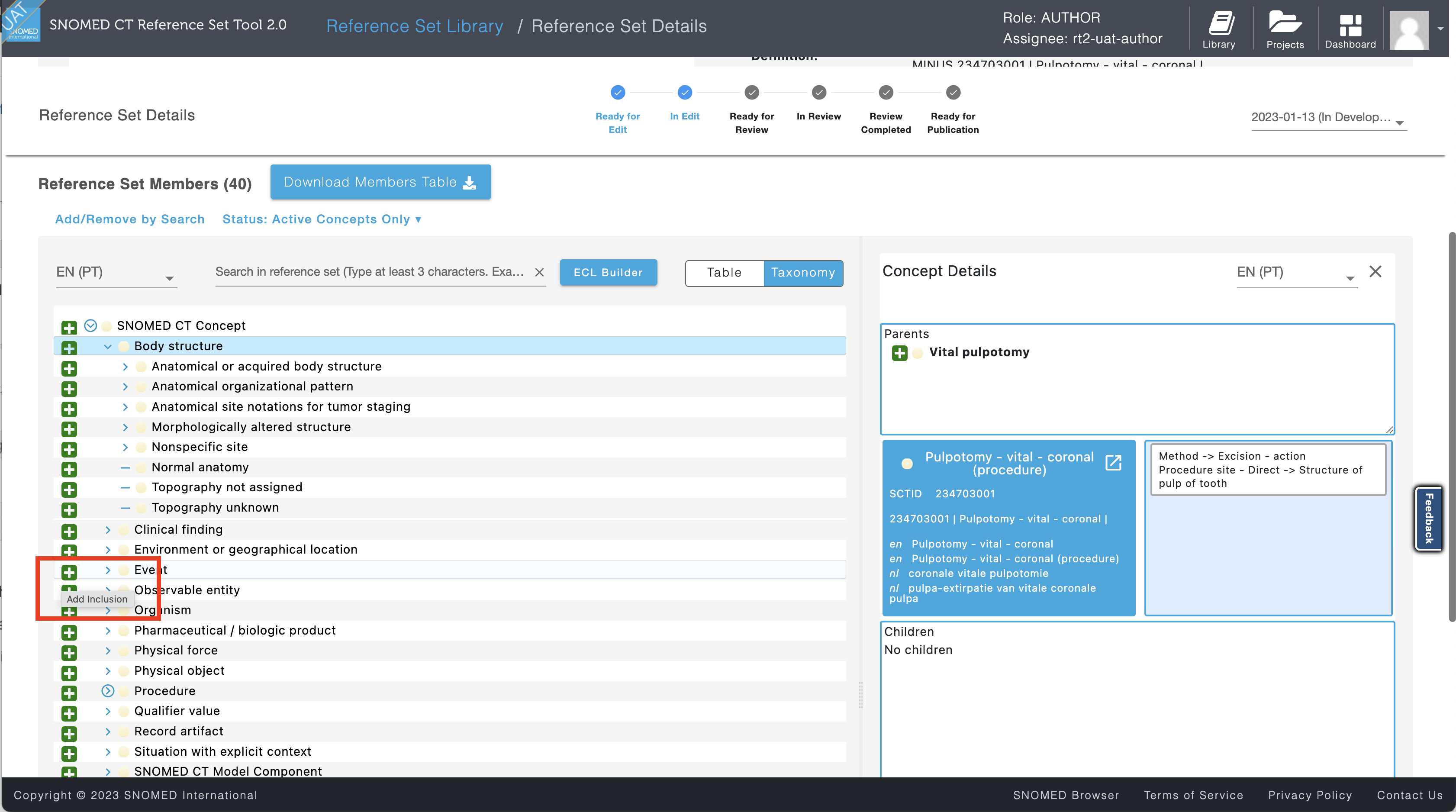Click Add/Remove by Search link
The height and width of the screenshot is (812, 1456).
click(x=129, y=219)
